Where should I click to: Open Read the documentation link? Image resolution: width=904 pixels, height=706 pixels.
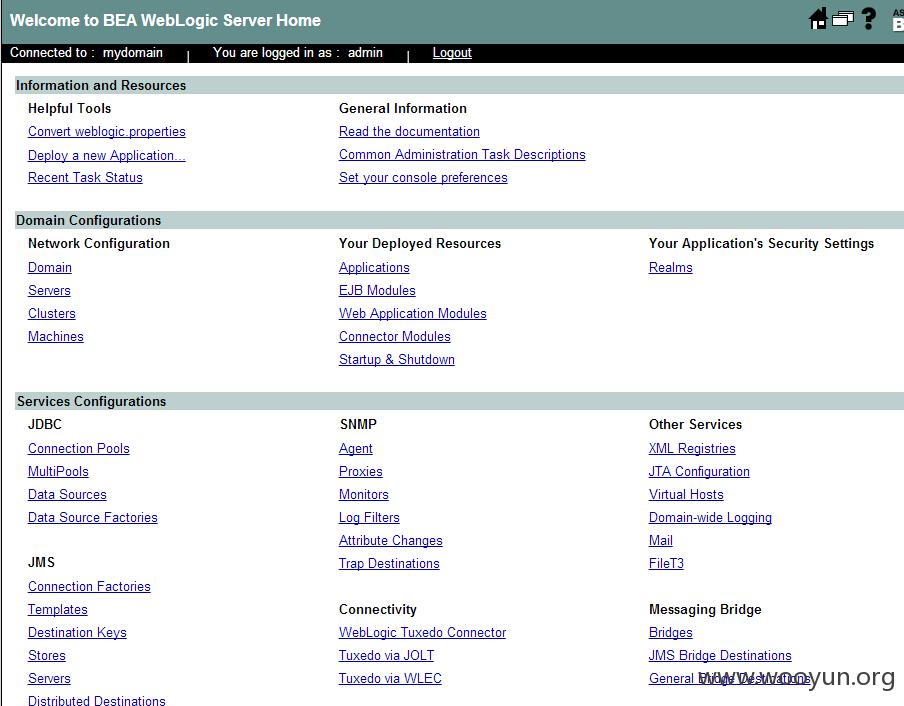409,131
